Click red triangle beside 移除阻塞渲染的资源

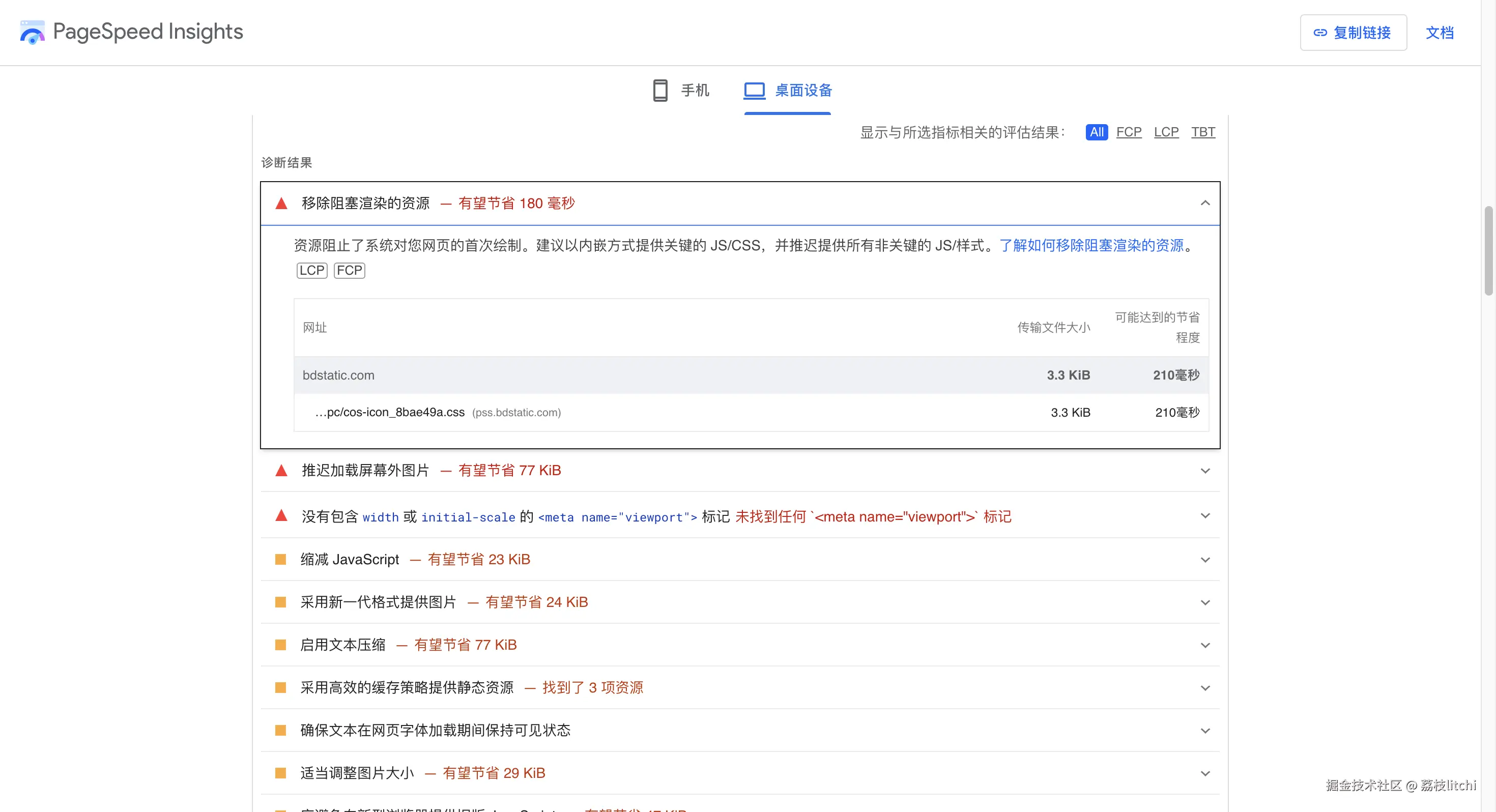[281, 204]
